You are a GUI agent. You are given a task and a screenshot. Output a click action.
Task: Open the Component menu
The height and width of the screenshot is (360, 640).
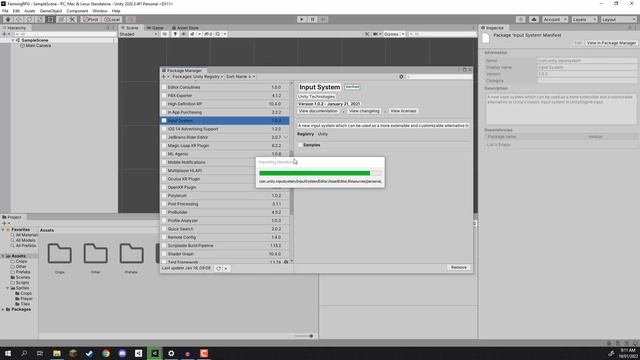(x=77, y=11)
